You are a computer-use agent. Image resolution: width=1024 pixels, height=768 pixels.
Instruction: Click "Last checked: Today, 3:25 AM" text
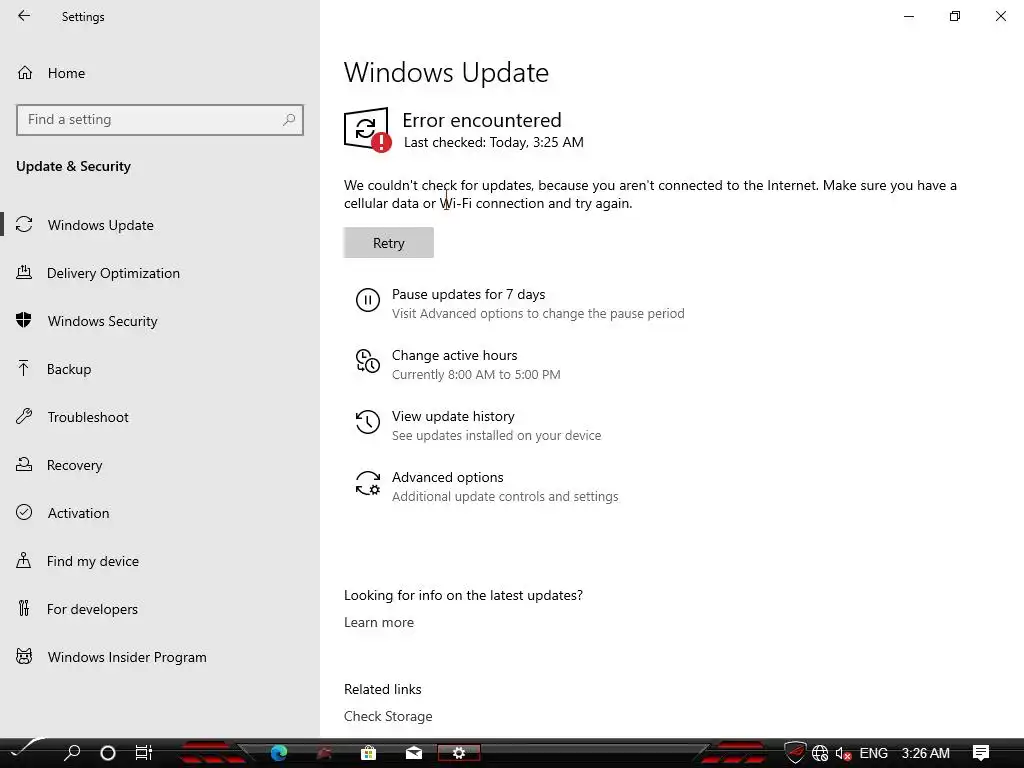coord(494,142)
